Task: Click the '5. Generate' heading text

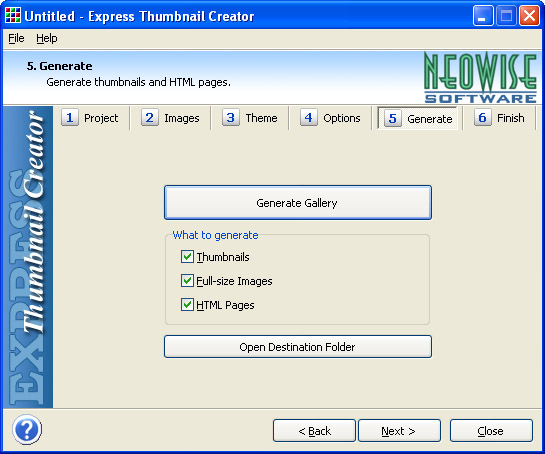Action: (59, 66)
